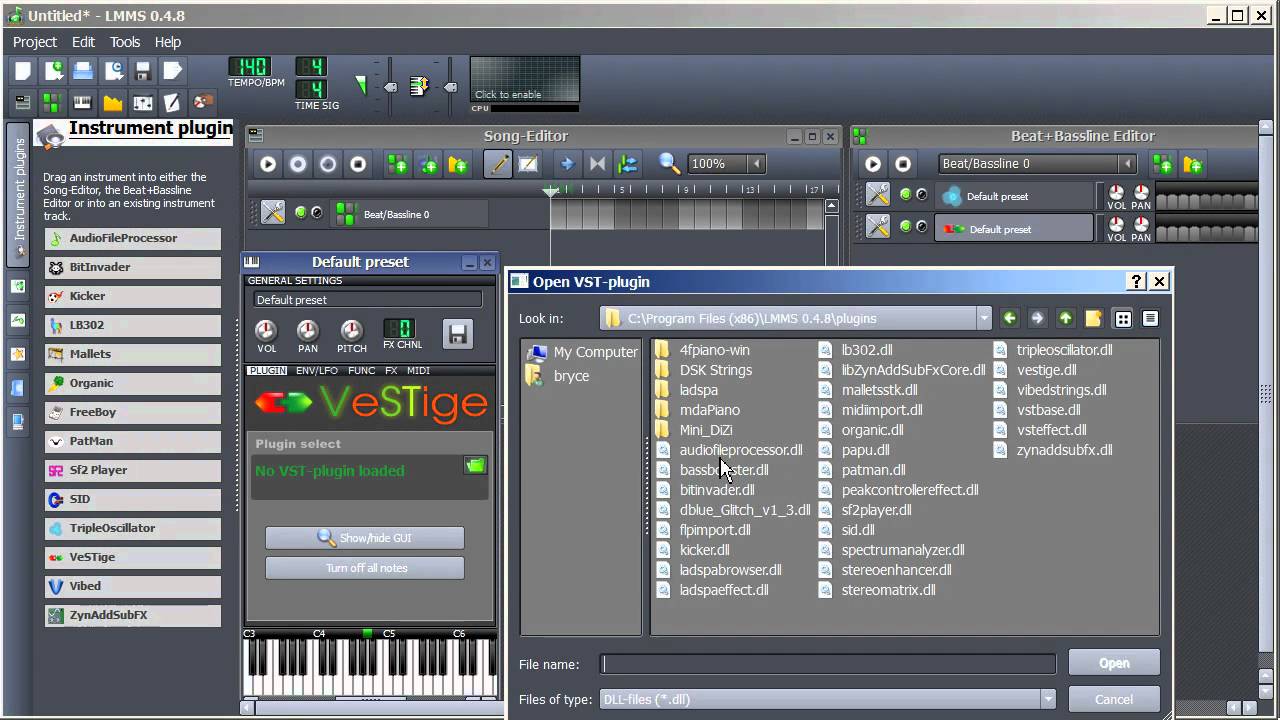Image resolution: width=1280 pixels, height=720 pixels.
Task: Add new track in Beat+Bassline Editor toolbar
Action: point(1192,164)
